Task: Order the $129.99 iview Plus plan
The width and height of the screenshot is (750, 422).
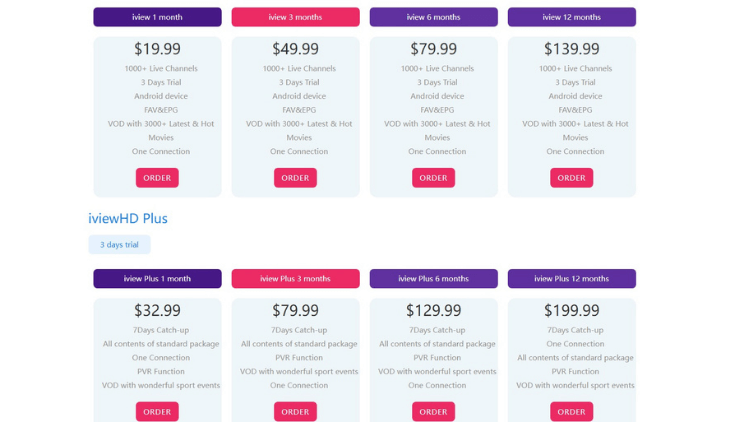Action: click(x=433, y=411)
